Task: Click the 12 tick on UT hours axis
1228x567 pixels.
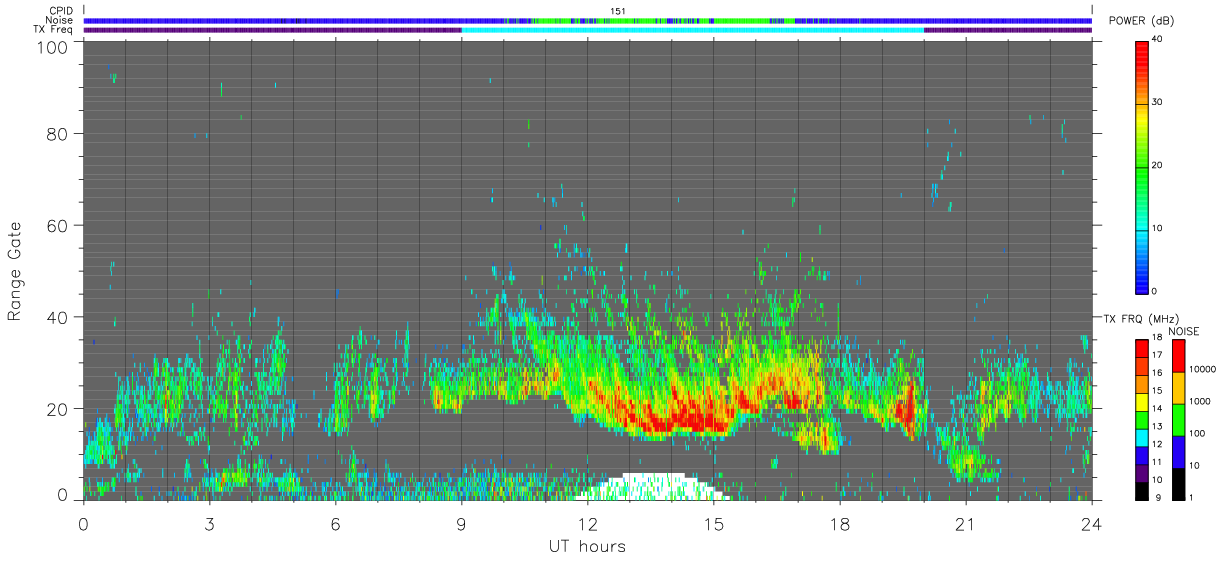Action: click(588, 524)
